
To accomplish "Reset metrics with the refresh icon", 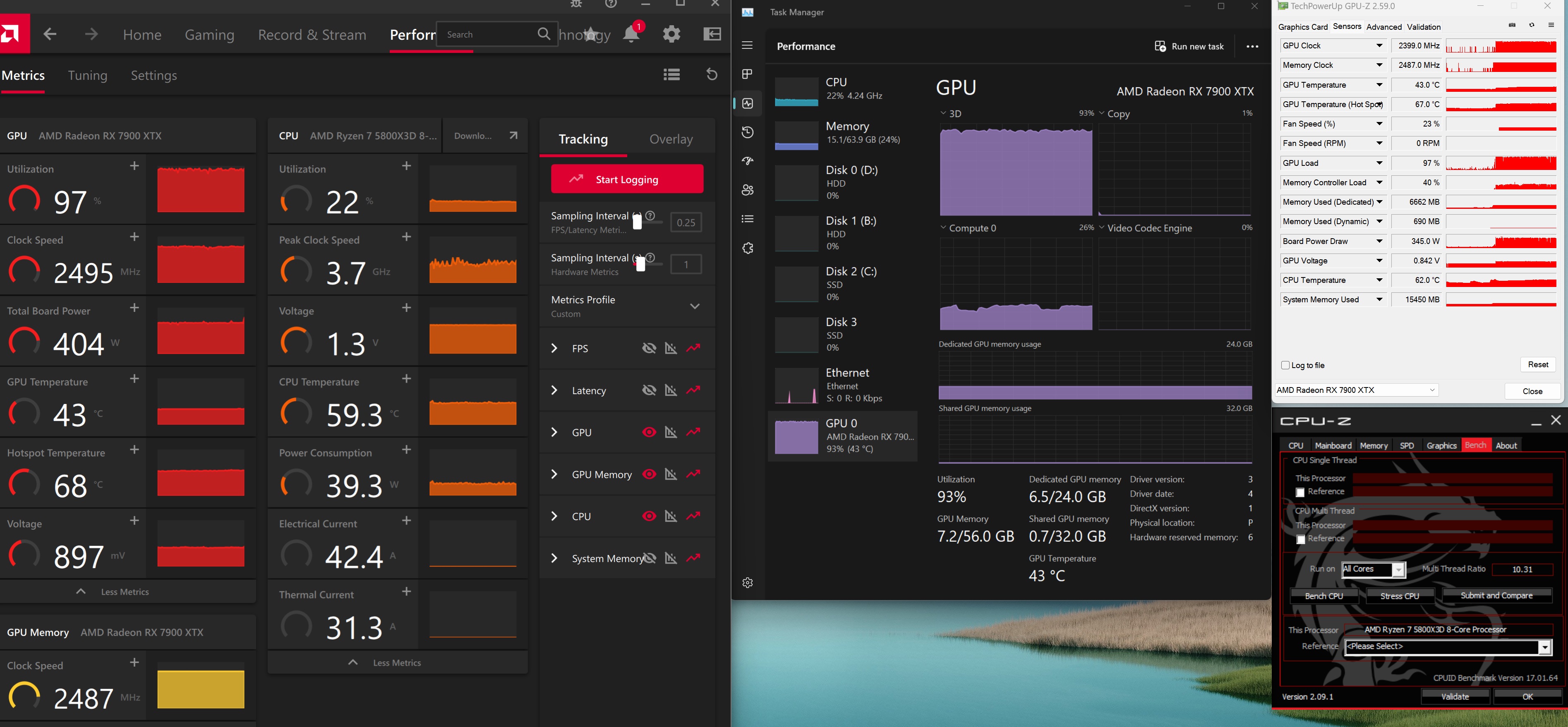I will click(x=712, y=74).
